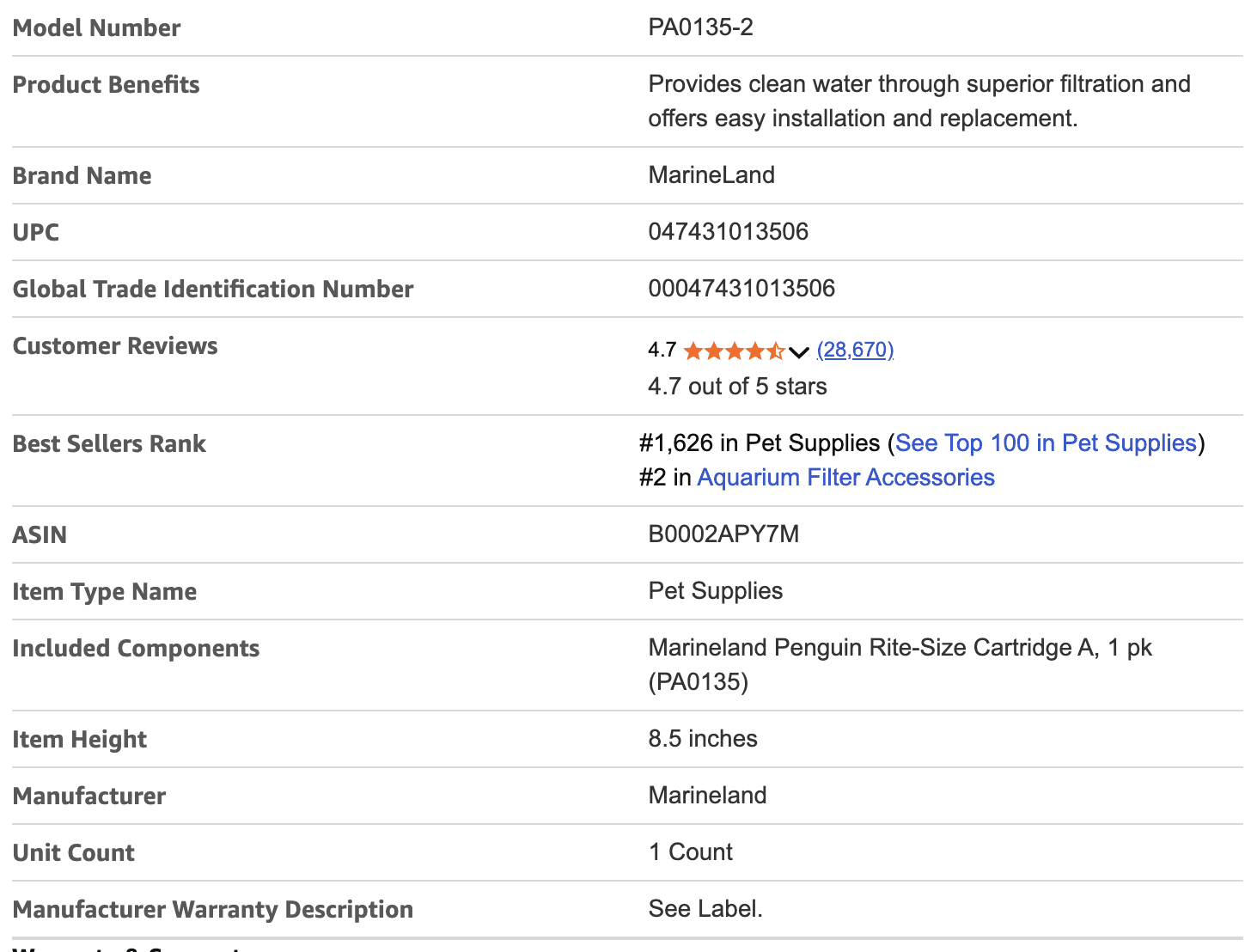Click the "See Label." warranty text

[x=705, y=909]
